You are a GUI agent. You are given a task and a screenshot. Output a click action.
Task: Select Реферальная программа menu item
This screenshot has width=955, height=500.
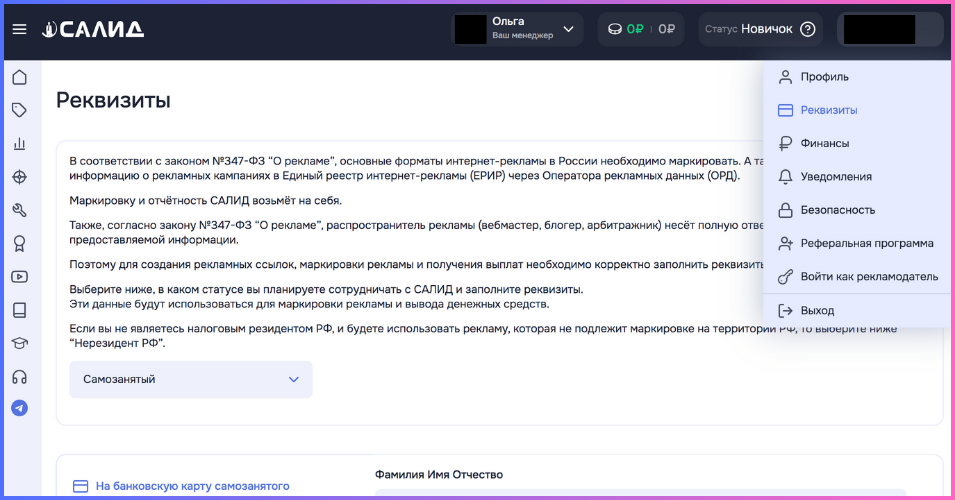point(856,244)
